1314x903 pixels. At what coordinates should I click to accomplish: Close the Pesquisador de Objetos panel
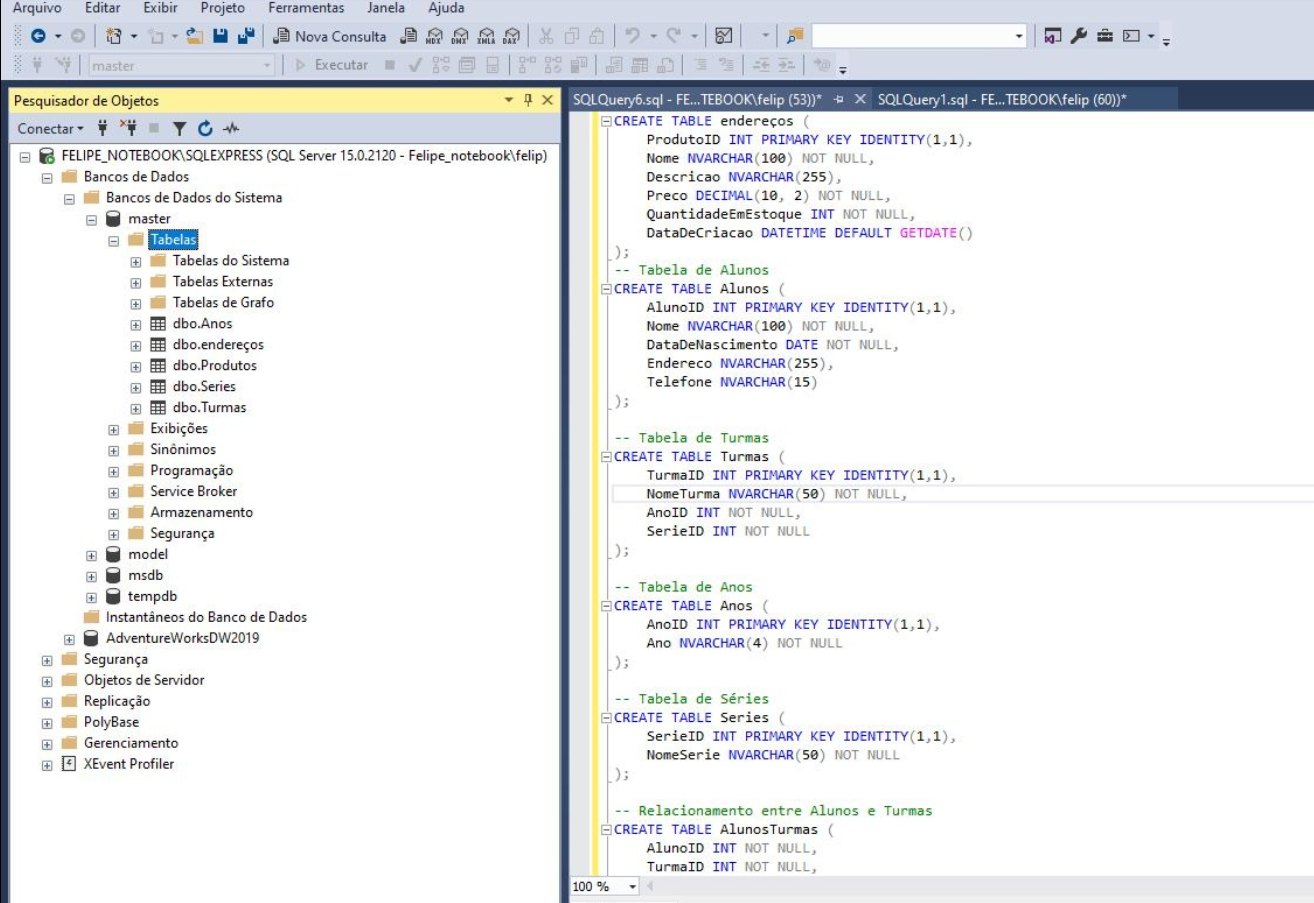(547, 100)
